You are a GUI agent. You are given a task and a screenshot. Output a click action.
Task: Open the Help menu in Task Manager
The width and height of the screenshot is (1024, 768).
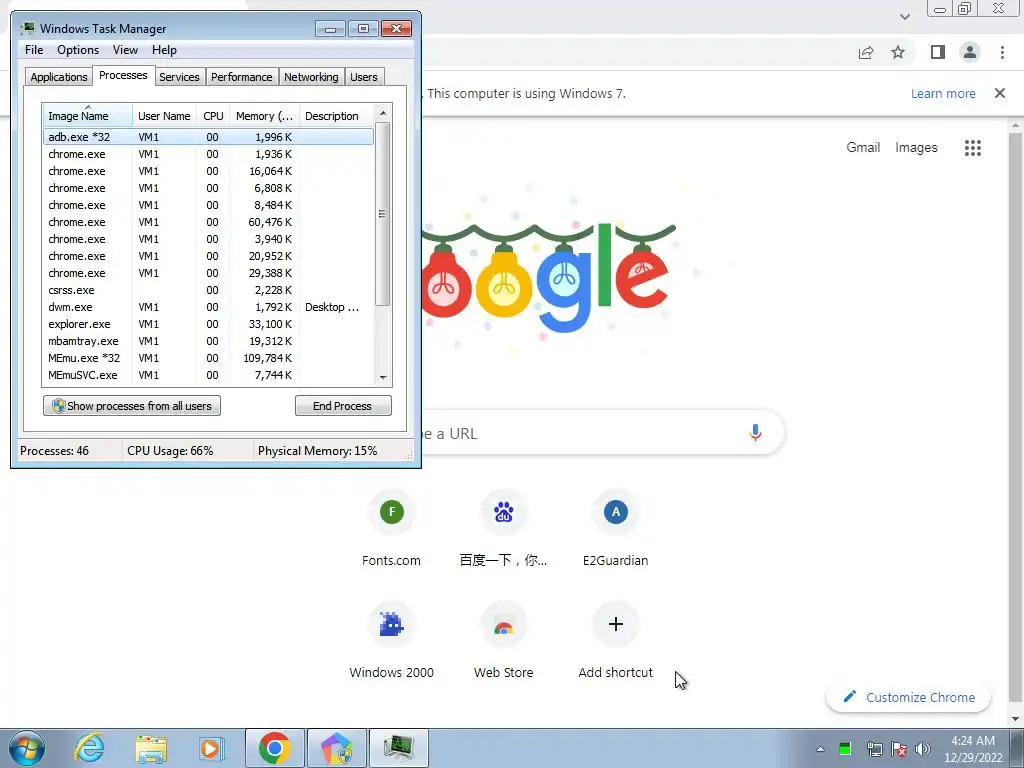click(x=164, y=50)
